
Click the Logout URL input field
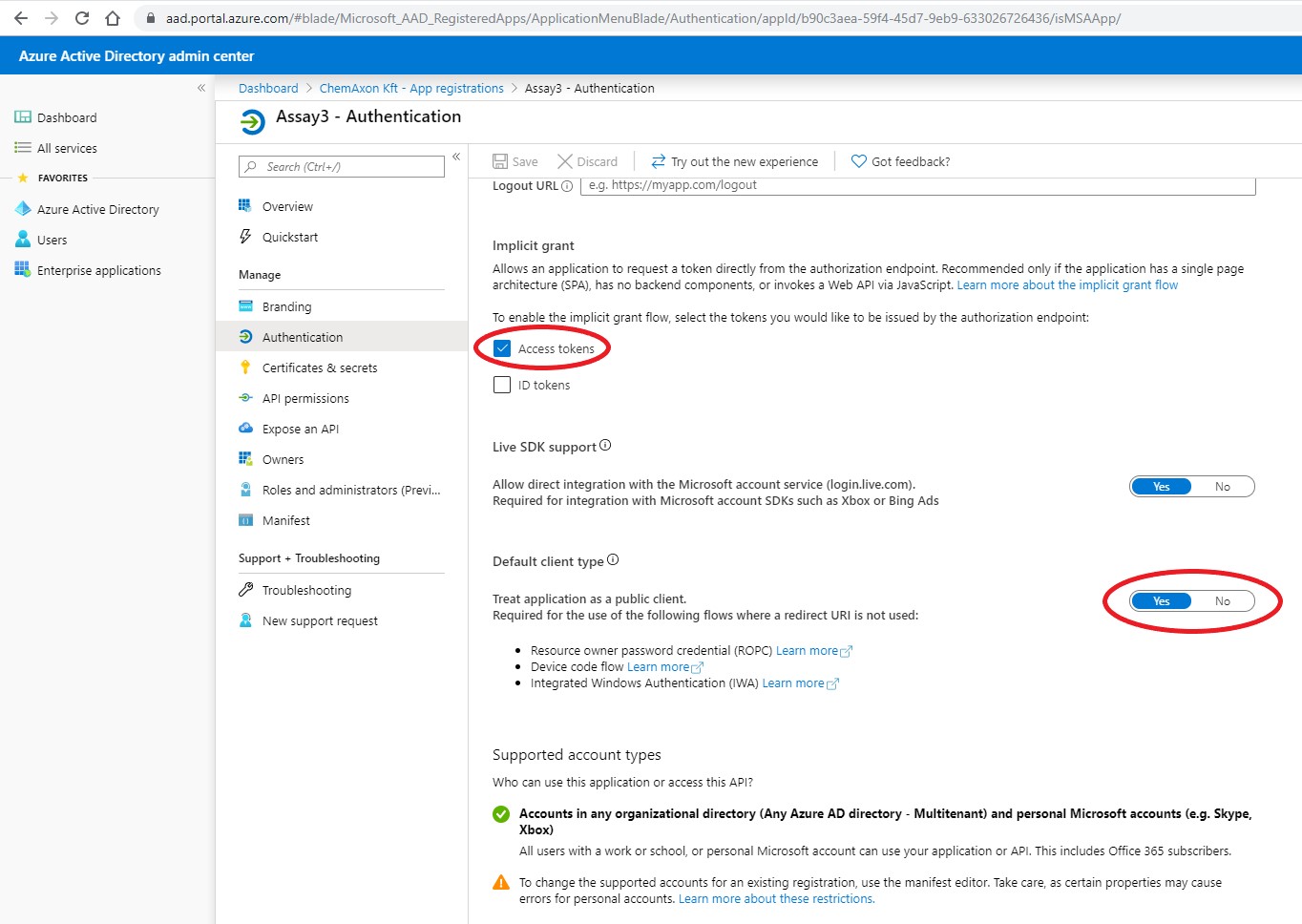point(916,185)
